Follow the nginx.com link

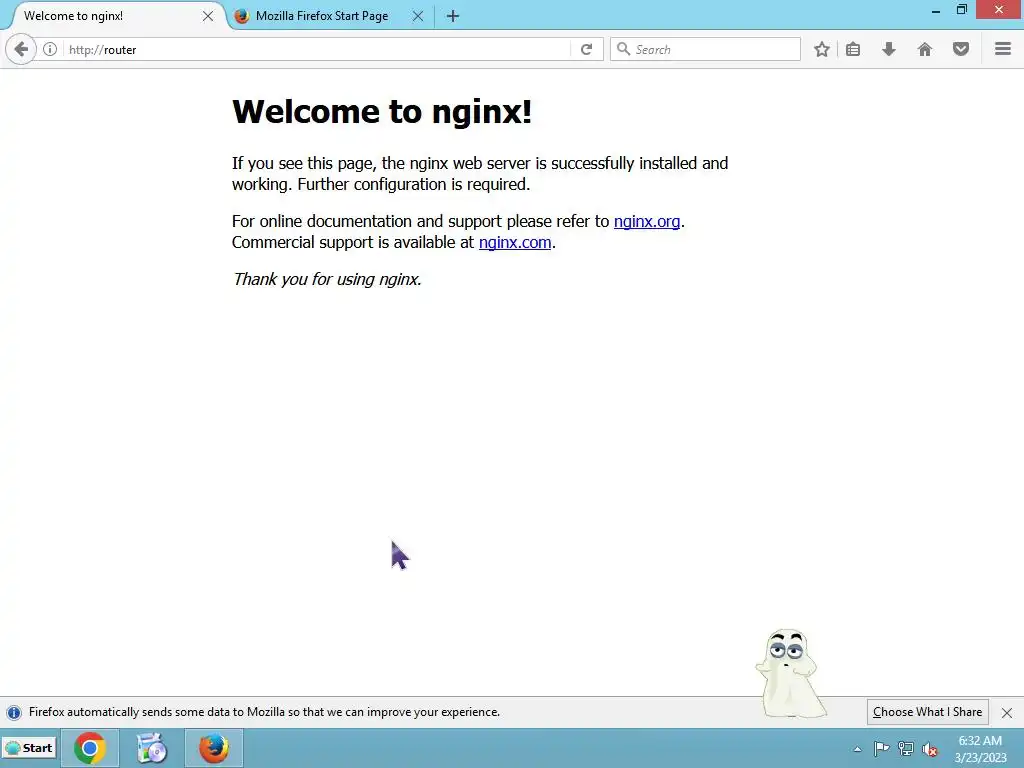[x=515, y=242]
